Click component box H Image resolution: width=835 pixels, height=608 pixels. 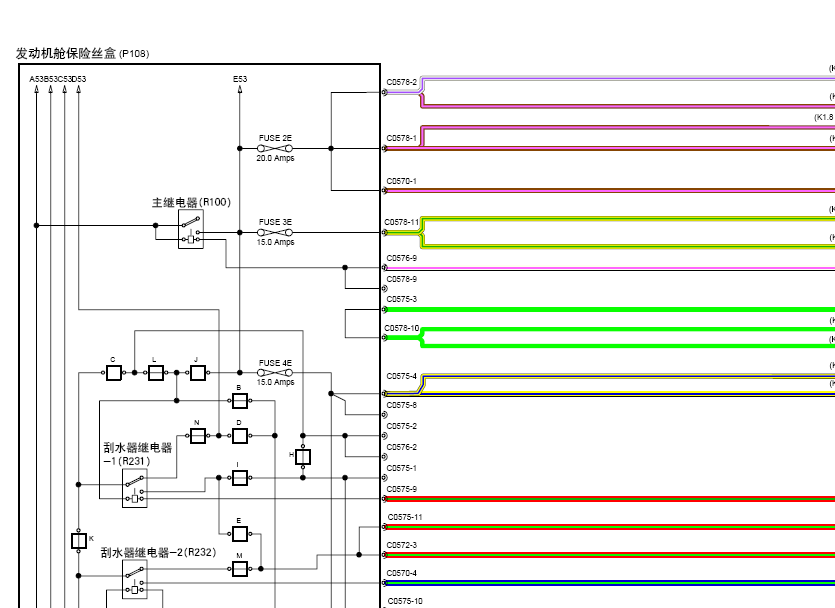303,457
